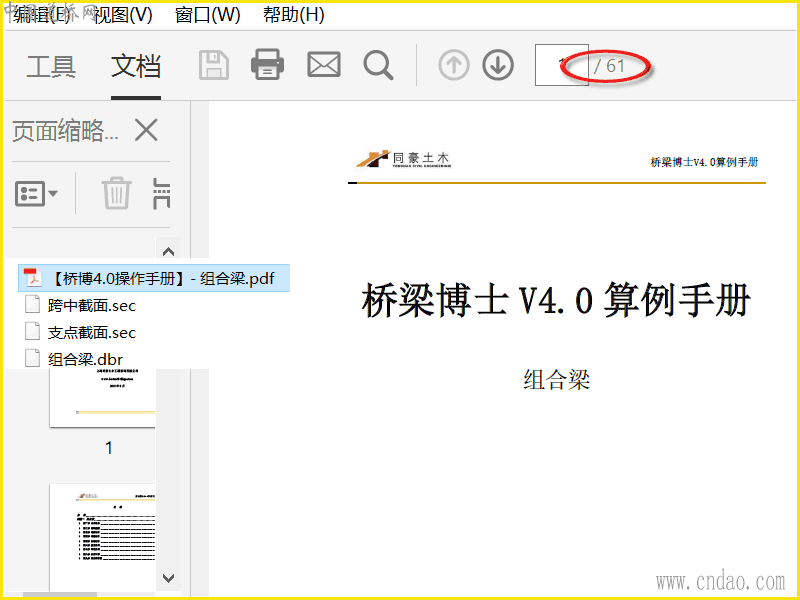Open the 视图(V) menu

click(123, 15)
